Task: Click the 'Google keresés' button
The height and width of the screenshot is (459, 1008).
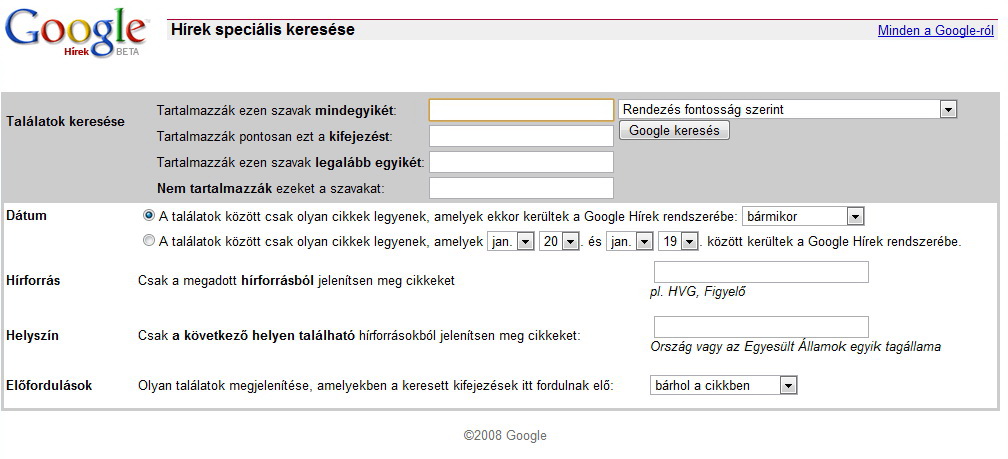Action: coord(674,130)
